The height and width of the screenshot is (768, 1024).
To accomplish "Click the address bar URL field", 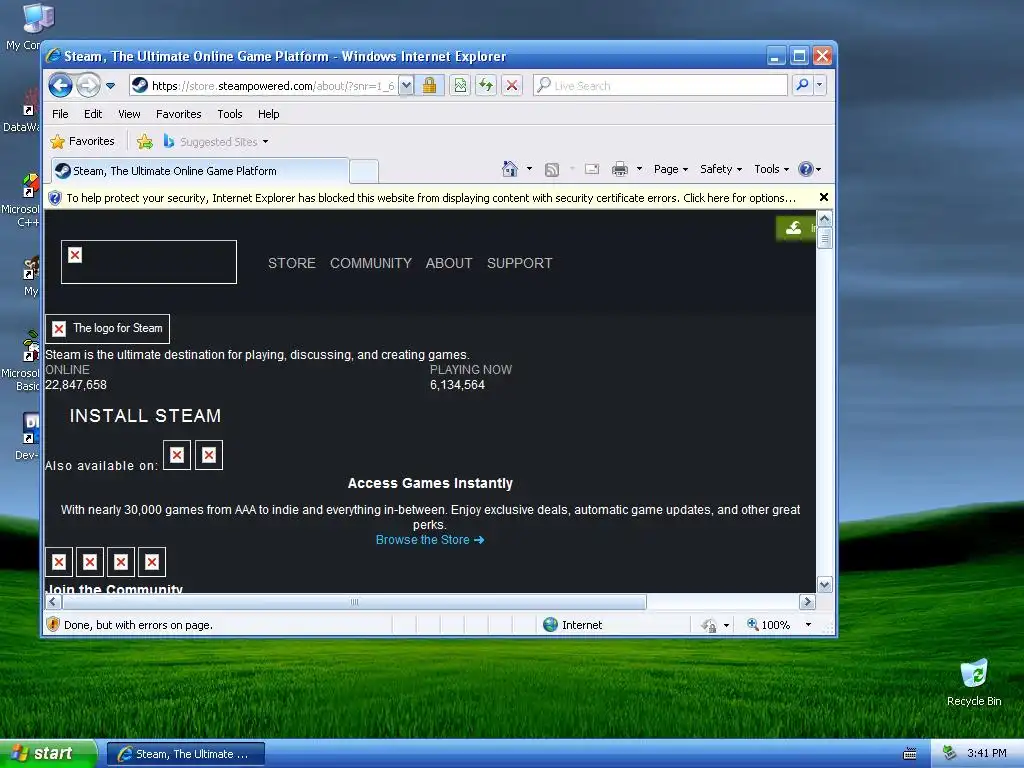I will 263,86.
